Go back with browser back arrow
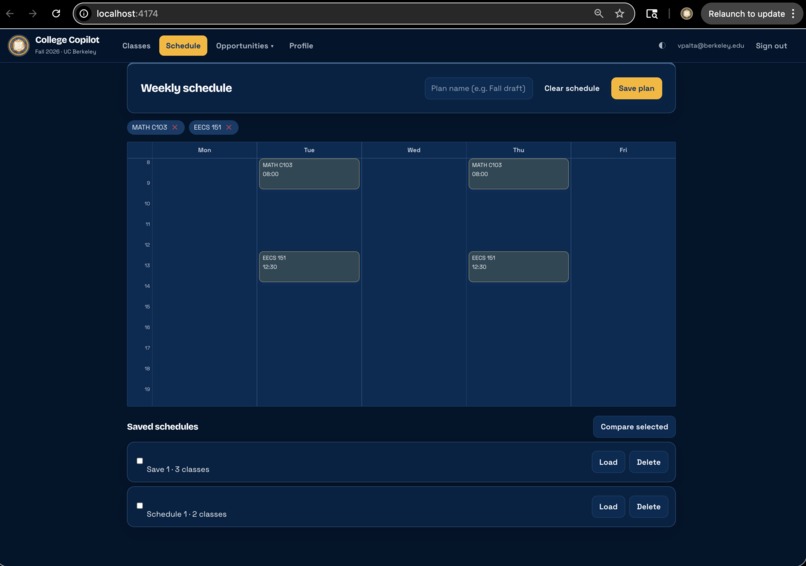 click(x=10, y=13)
